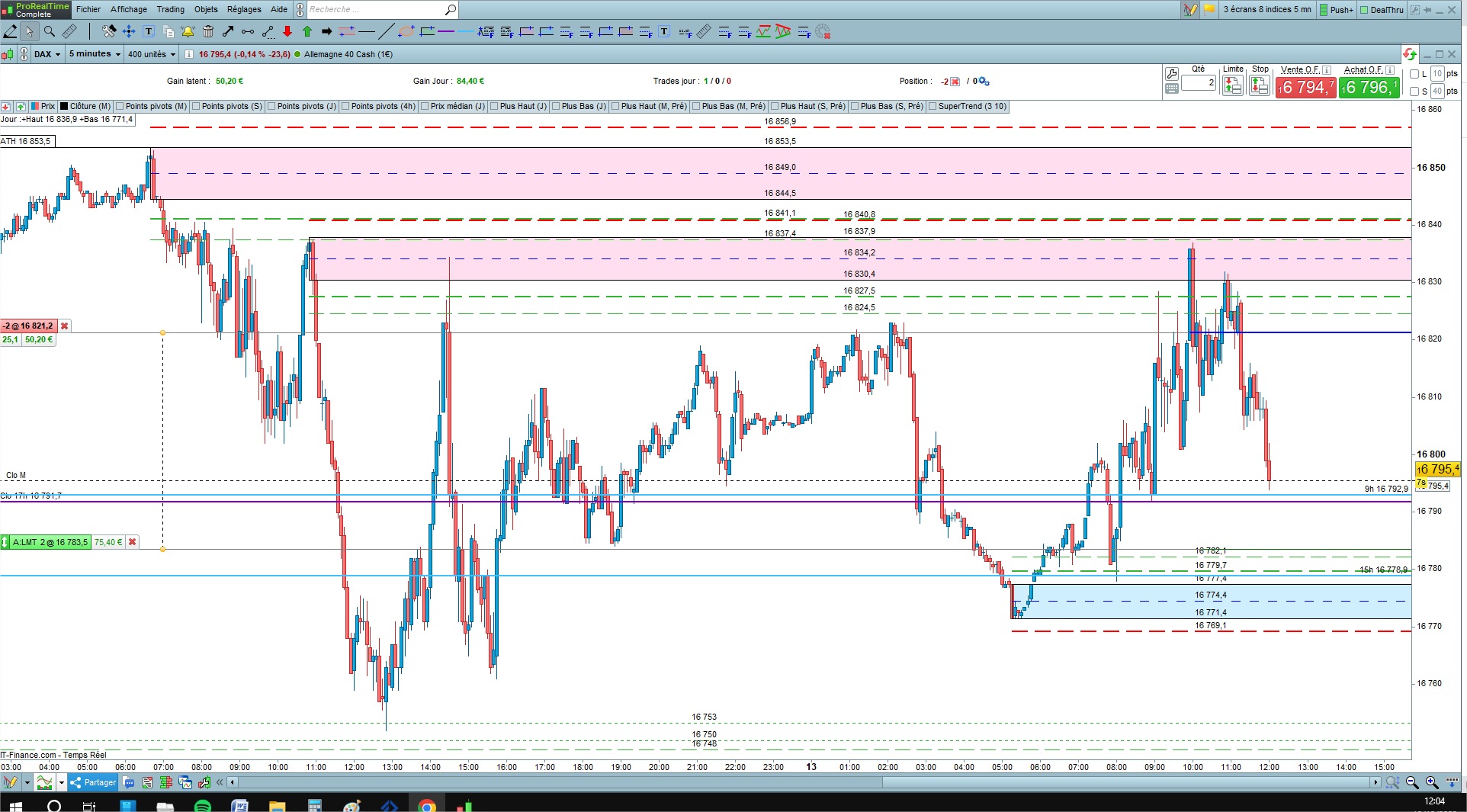Screen dimensions: 1467x812
Task: Open the Limite order ticket
Action: [1232, 85]
